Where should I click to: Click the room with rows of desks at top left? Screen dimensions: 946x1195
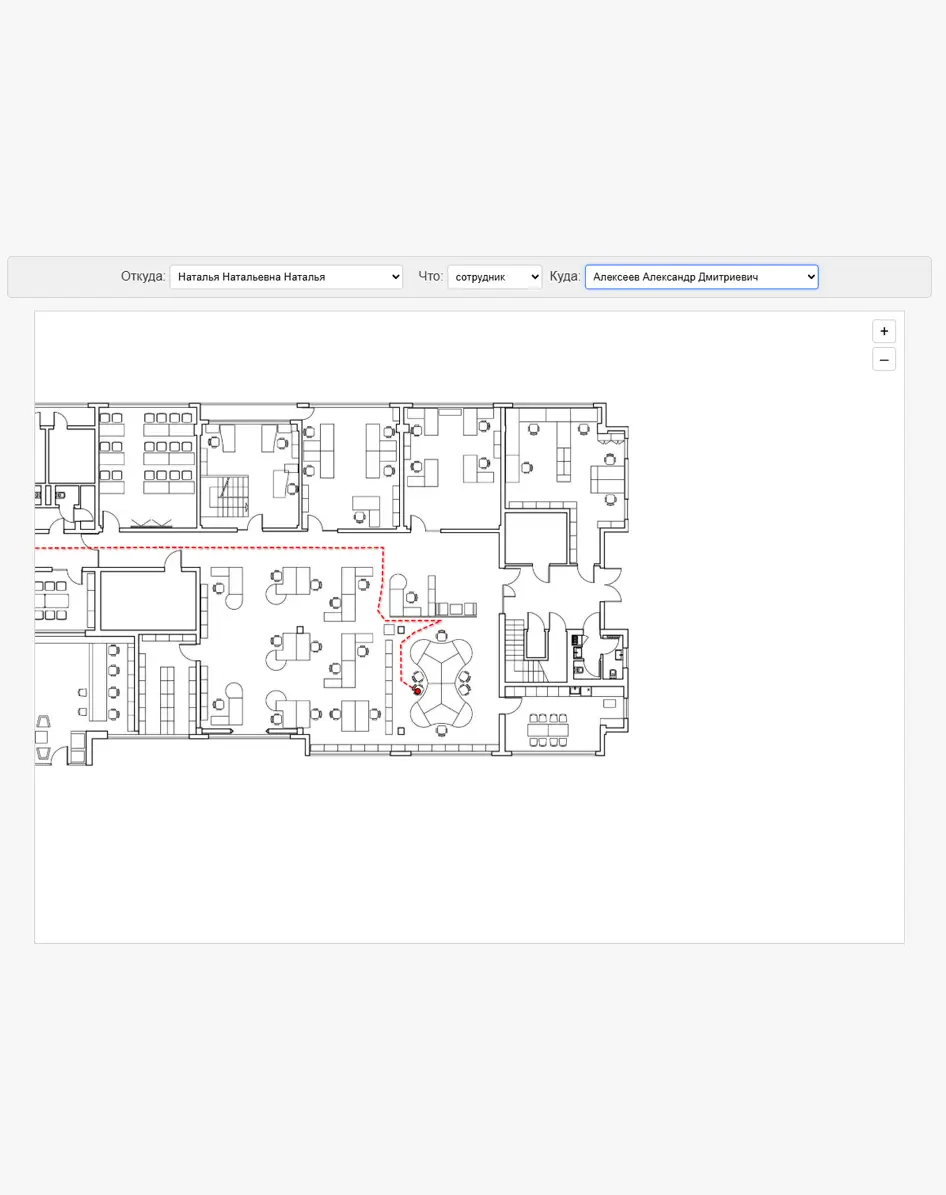[148, 455]
